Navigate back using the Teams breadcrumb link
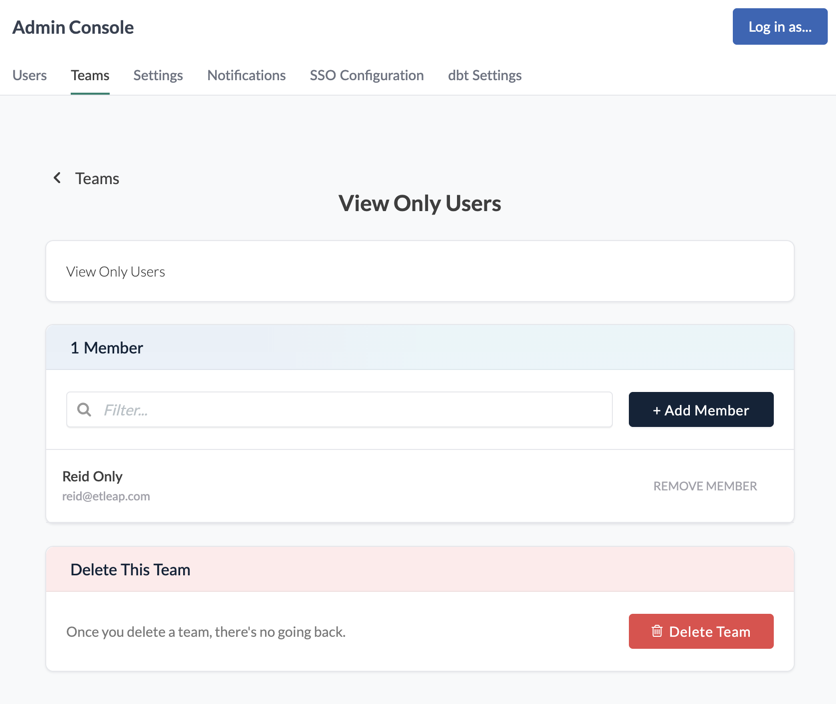The image size is (836, 704). pyautogui.click(x=97, y=178)
